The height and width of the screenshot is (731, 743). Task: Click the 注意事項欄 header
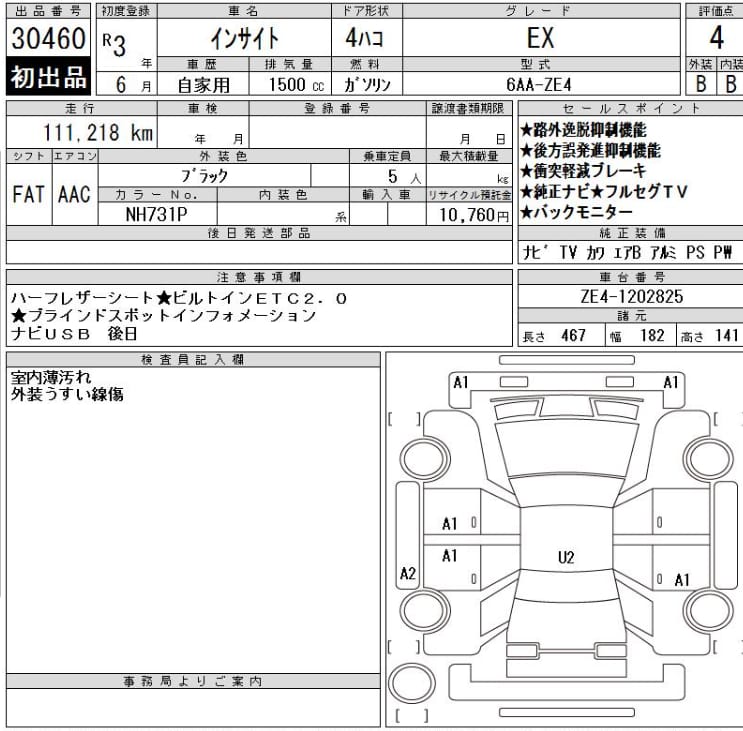[259, 277]
